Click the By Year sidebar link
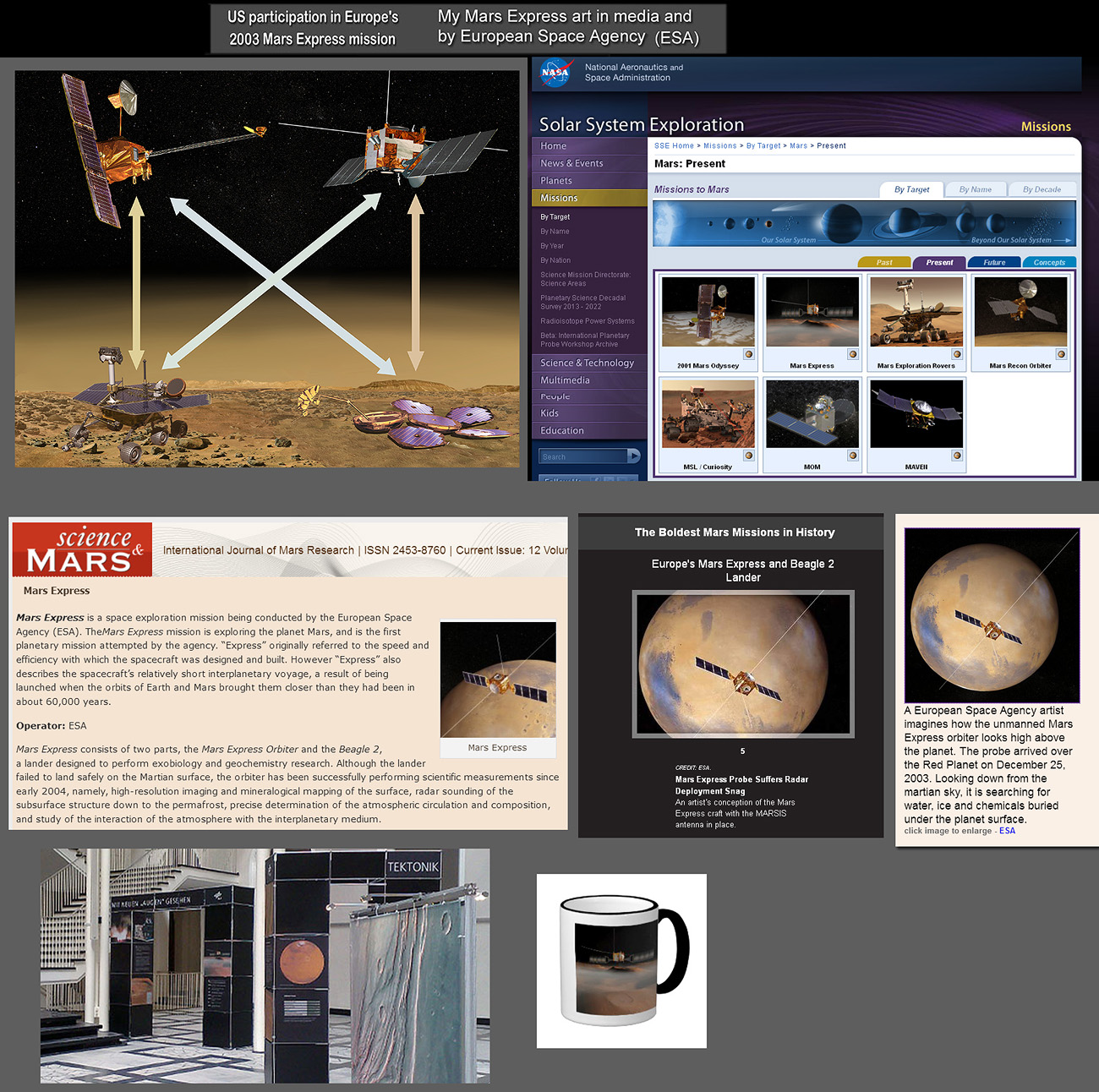1099x1092 pixels. [552, 246]
